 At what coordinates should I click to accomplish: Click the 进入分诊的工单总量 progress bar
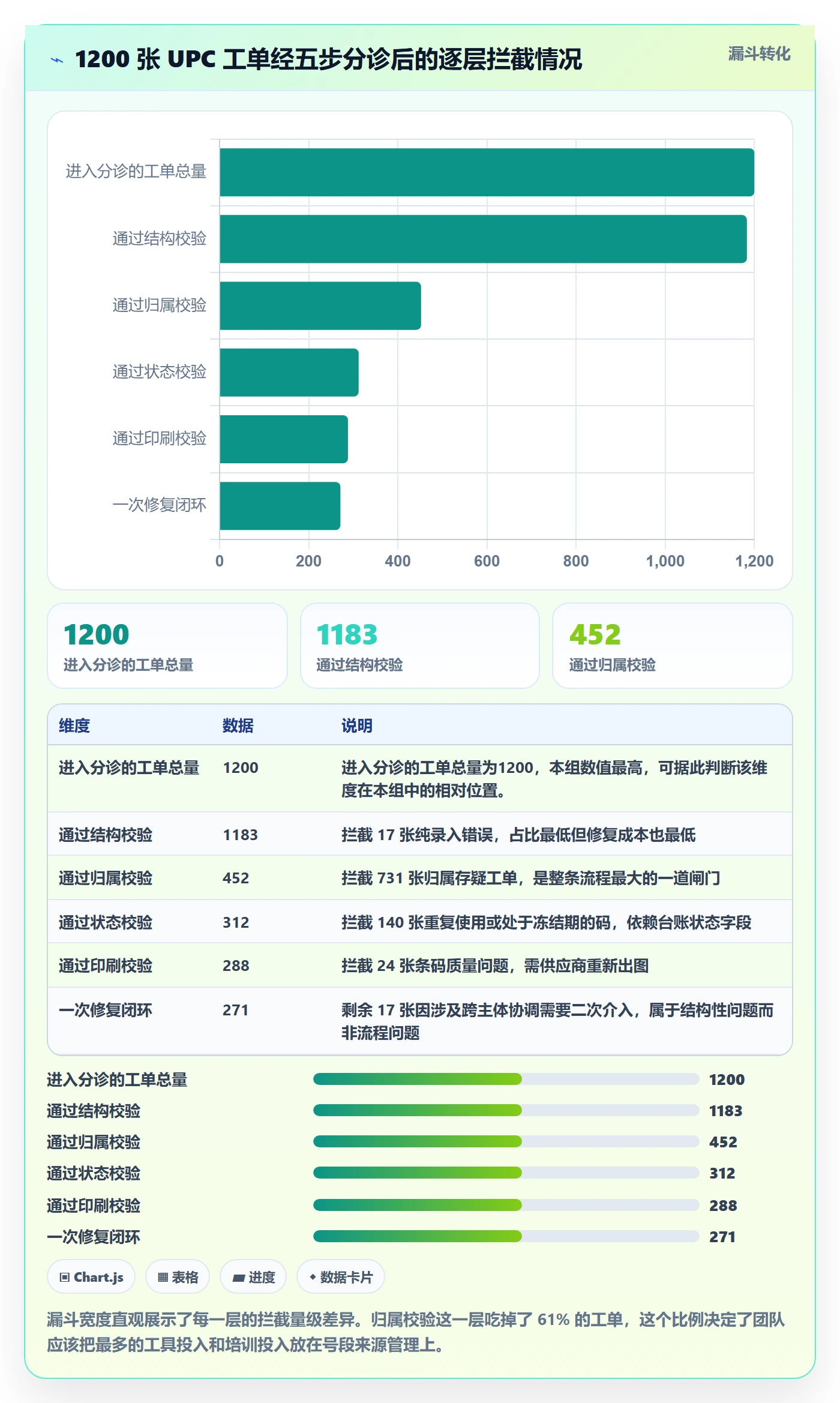coord(506,1079)
